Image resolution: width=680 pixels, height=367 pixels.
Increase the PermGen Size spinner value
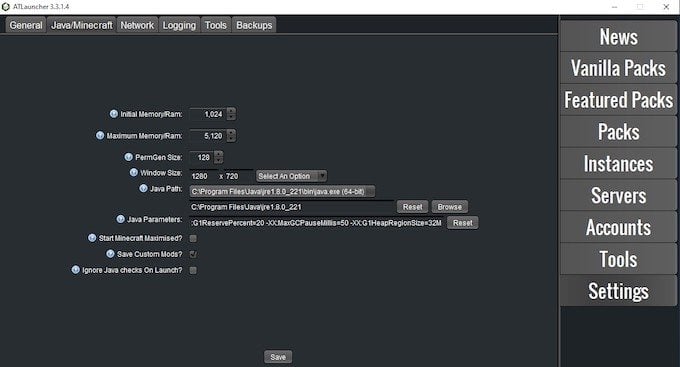point(219,154)
